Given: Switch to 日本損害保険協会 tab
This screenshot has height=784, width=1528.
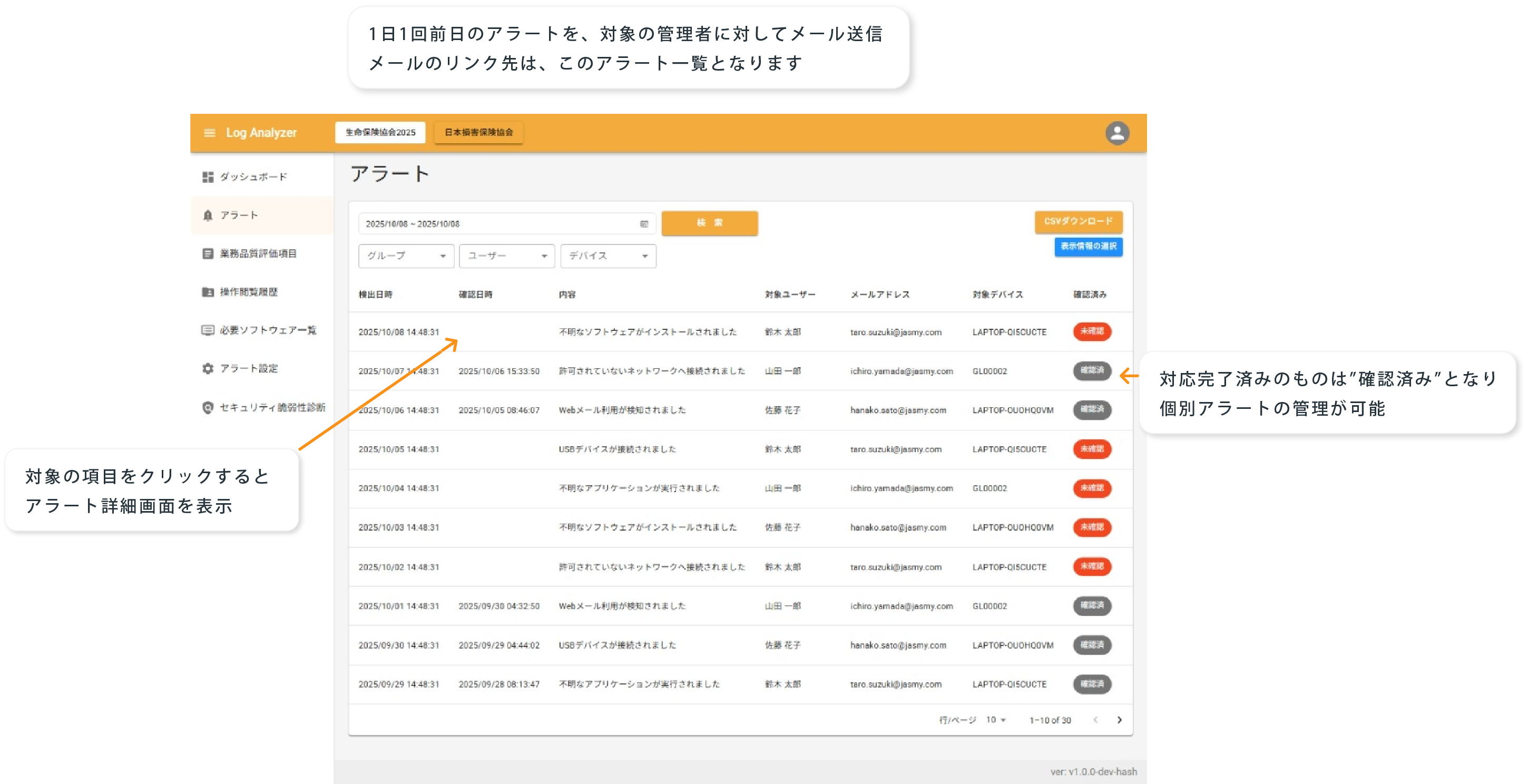Looking at the screenshot, I should pos(479,132).
